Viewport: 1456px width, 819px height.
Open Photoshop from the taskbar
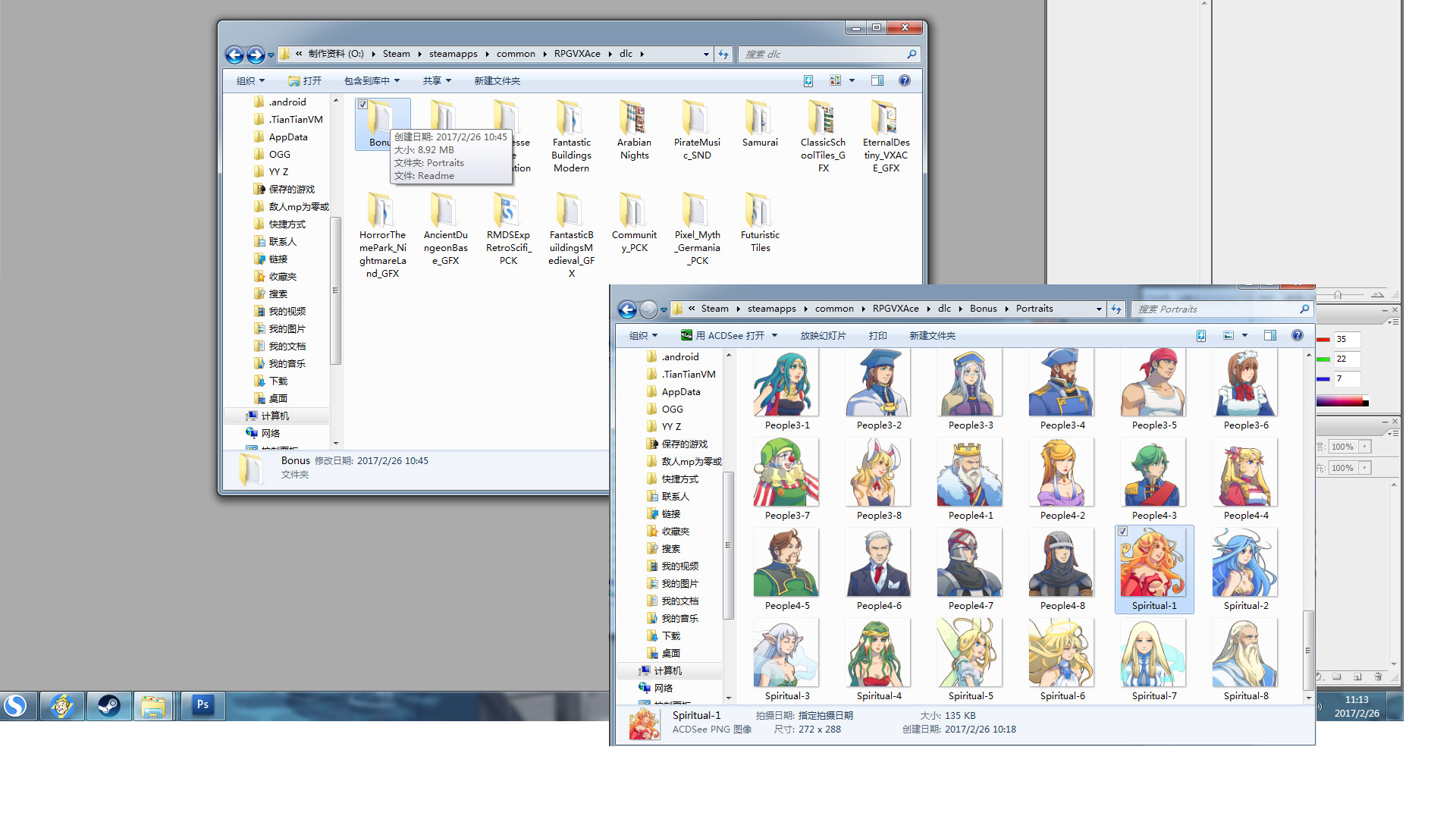[202, 706]
